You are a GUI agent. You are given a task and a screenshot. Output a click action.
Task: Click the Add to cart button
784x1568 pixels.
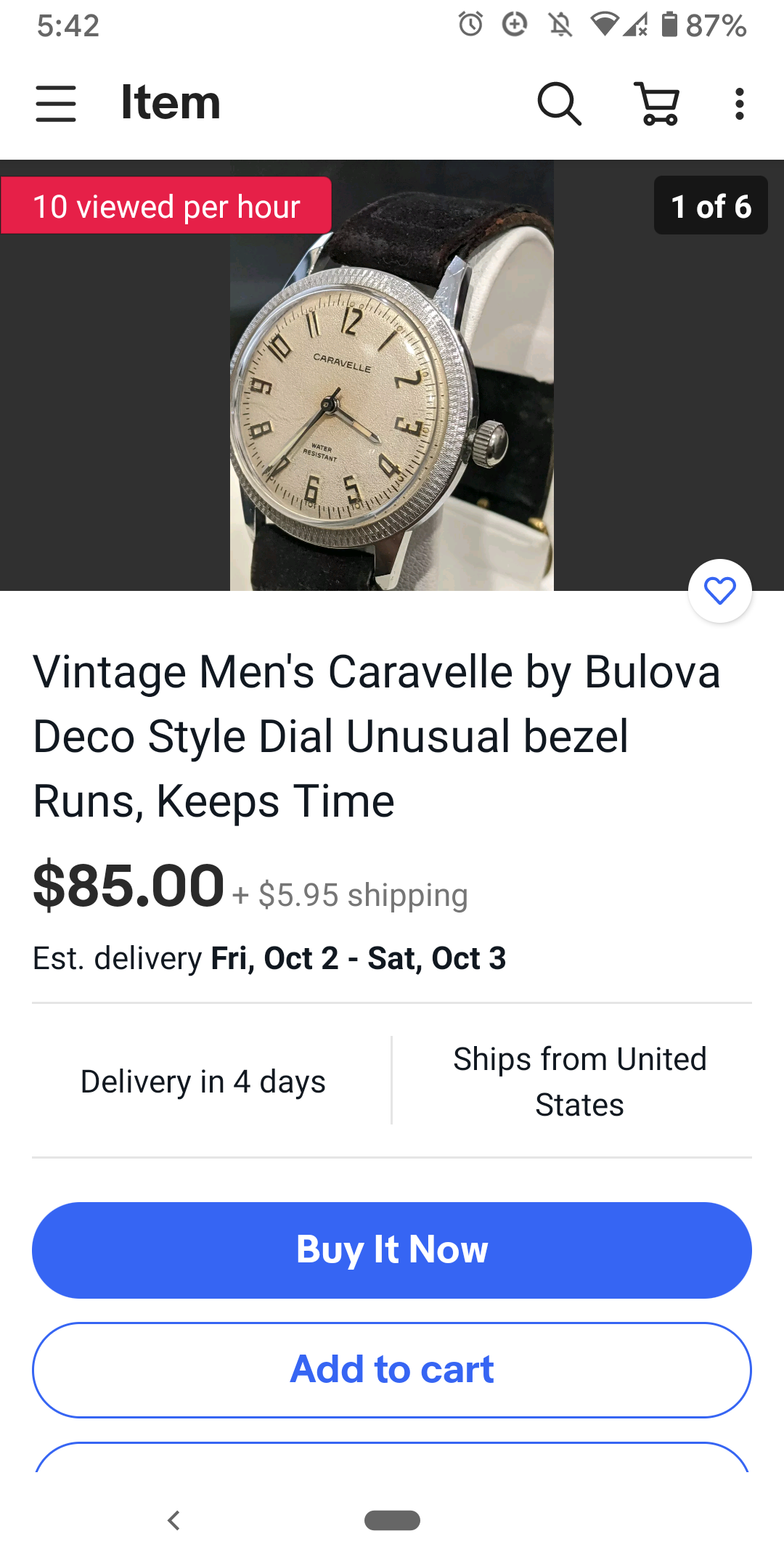pyautogui.click(x=392, y=1370)
